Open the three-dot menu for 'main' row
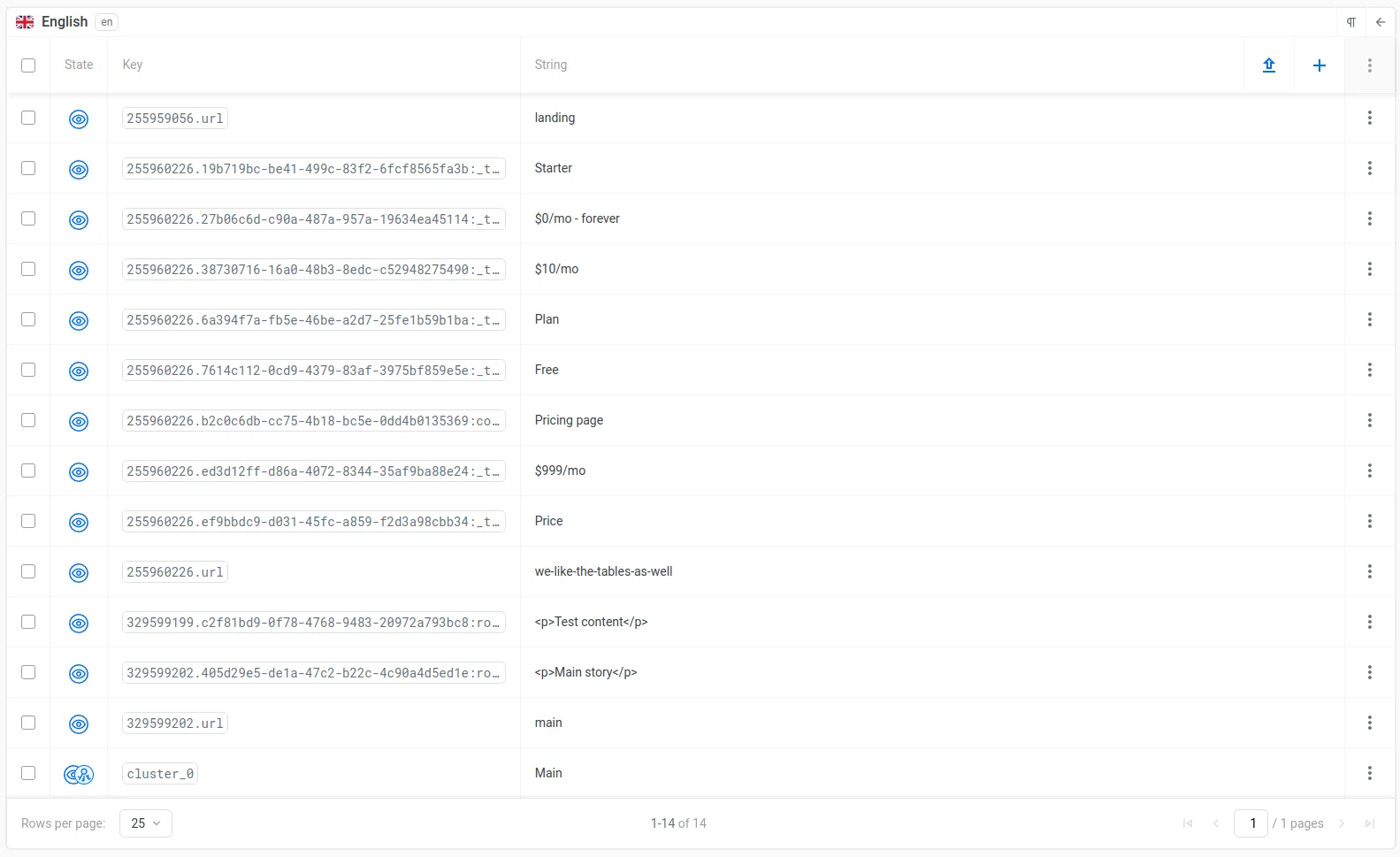1400x857 pixels. [1369, 723]
